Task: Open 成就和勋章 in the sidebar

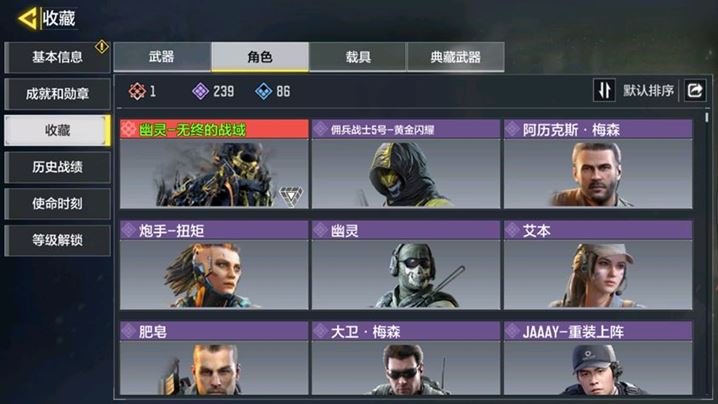Action: (57, 94)
